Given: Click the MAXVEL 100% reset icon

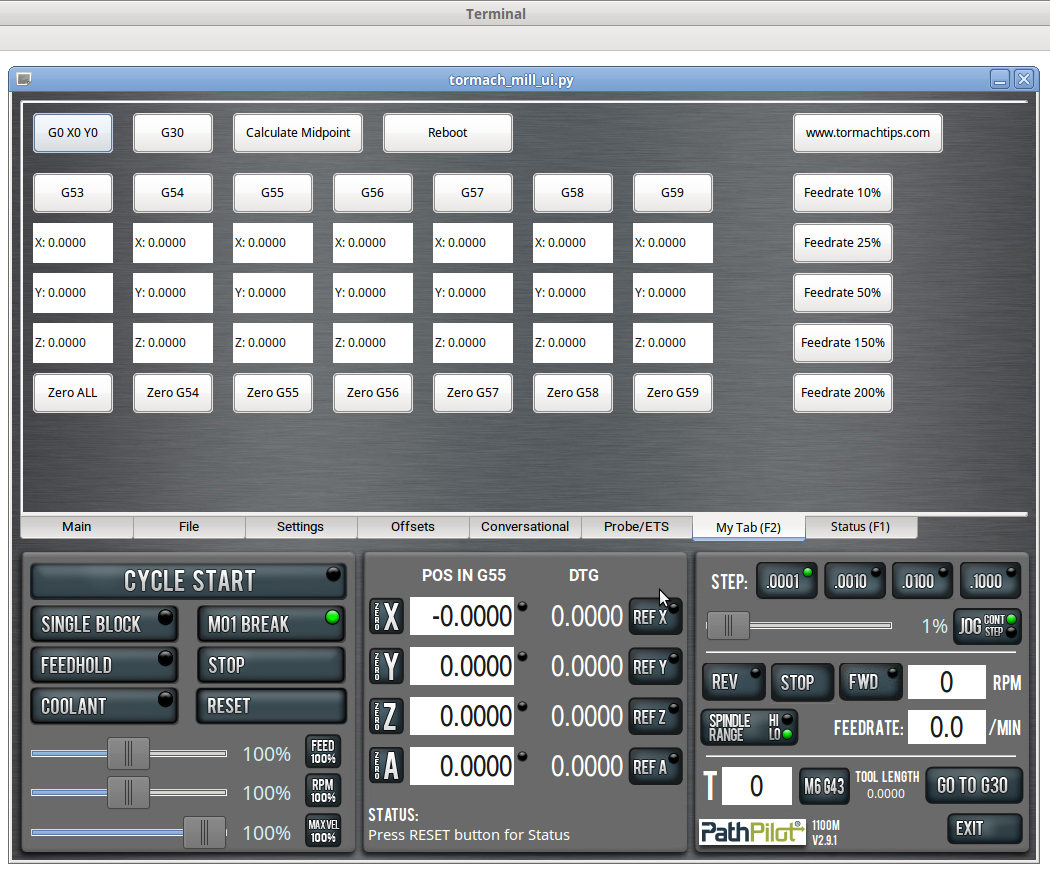Looking at the screenshot, I should pyautogui.click(x=322, y=831).
